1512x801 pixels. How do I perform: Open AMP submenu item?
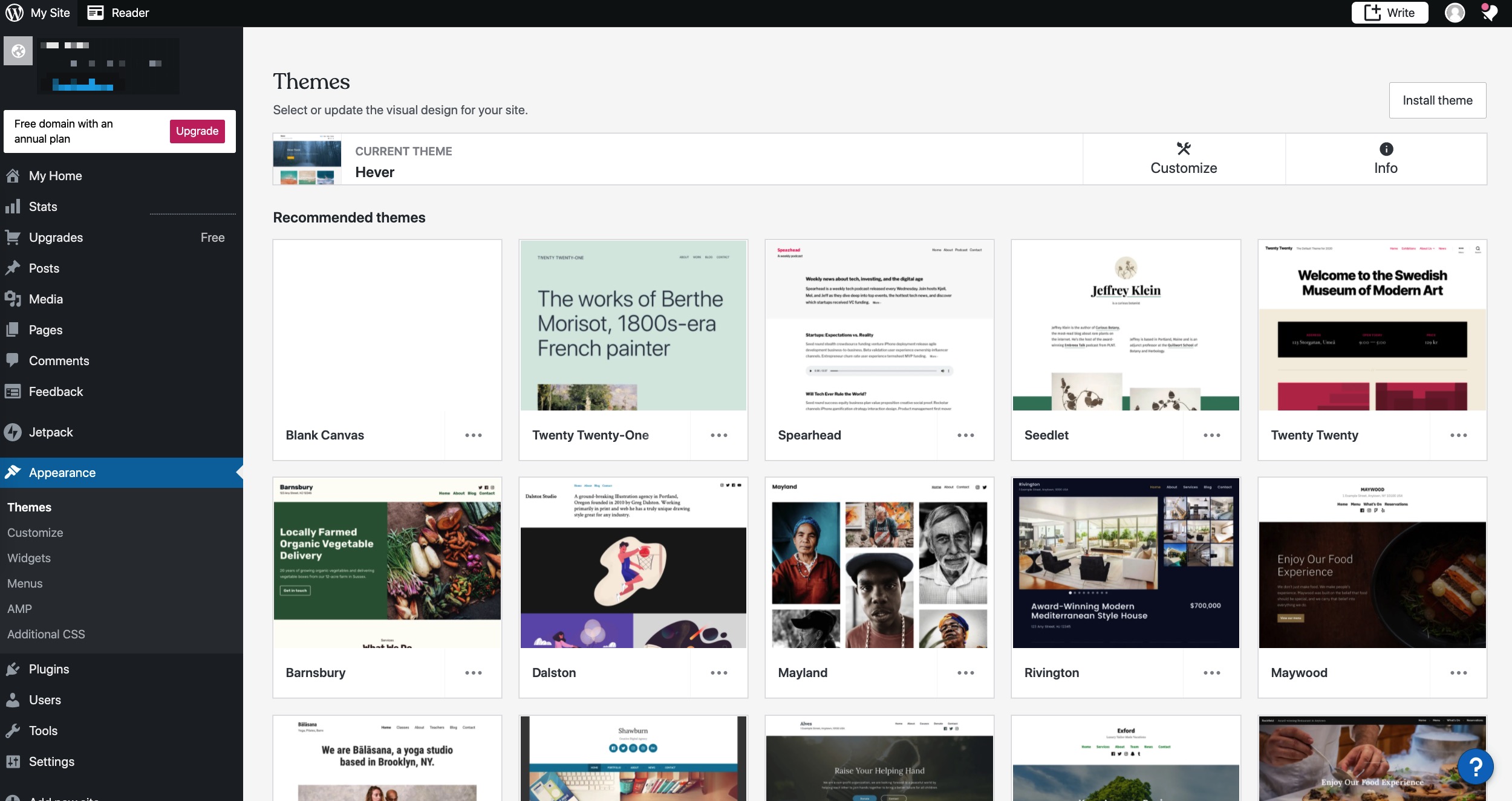click(x=19, y=609)
